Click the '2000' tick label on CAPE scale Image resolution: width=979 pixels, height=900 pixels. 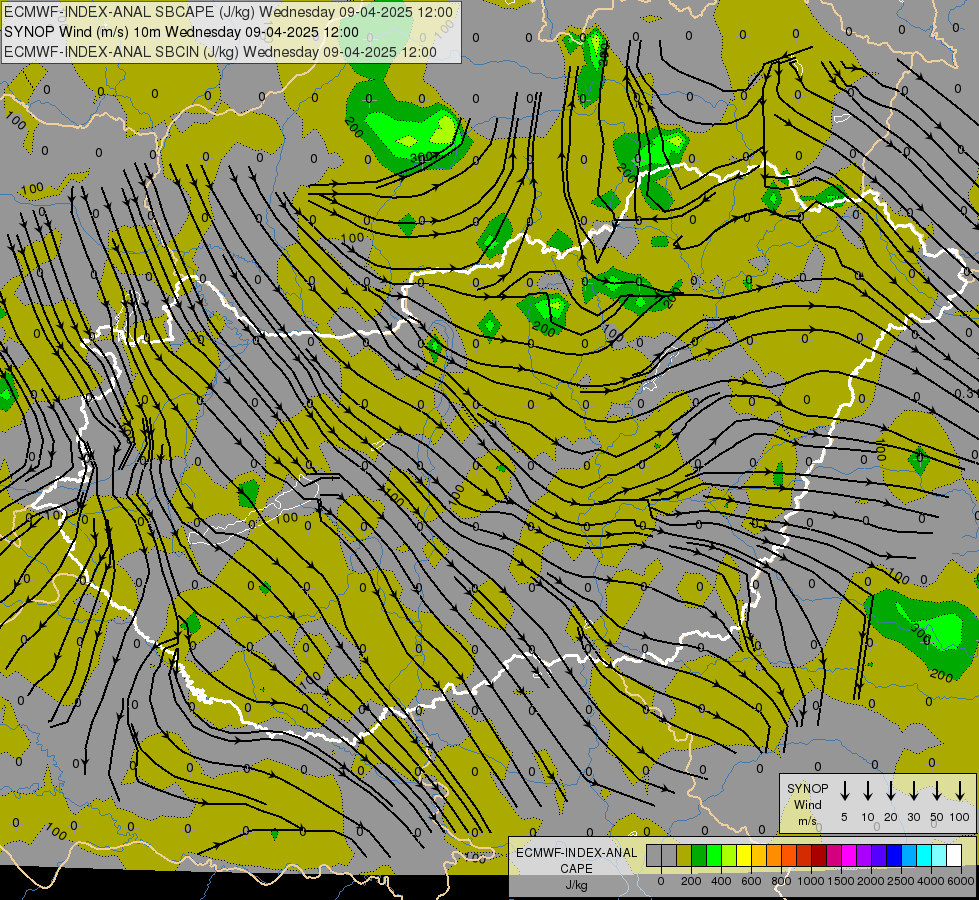point(871,881)
